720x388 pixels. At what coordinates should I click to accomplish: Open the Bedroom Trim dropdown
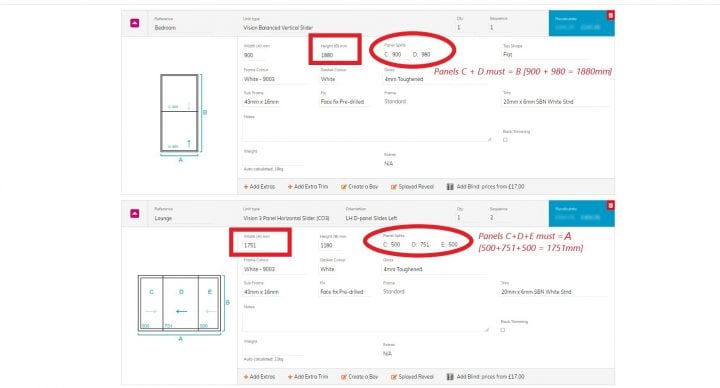[x=556, y=101]
